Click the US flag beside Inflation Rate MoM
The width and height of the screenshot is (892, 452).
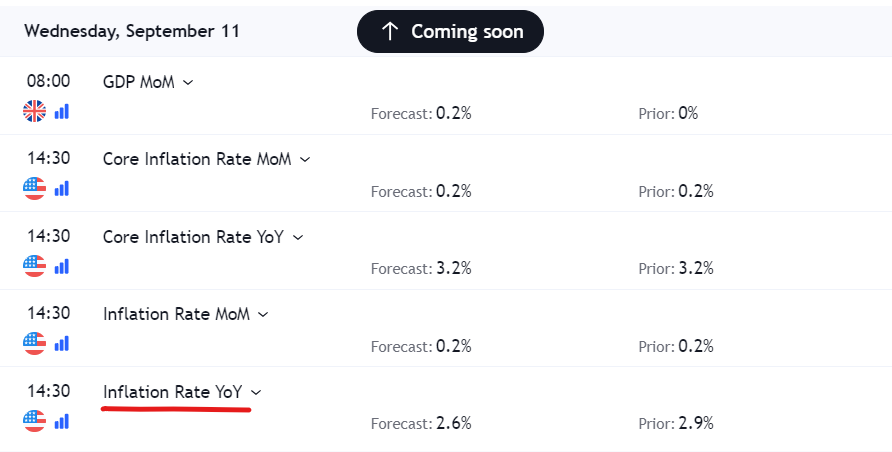click(34, 343)
